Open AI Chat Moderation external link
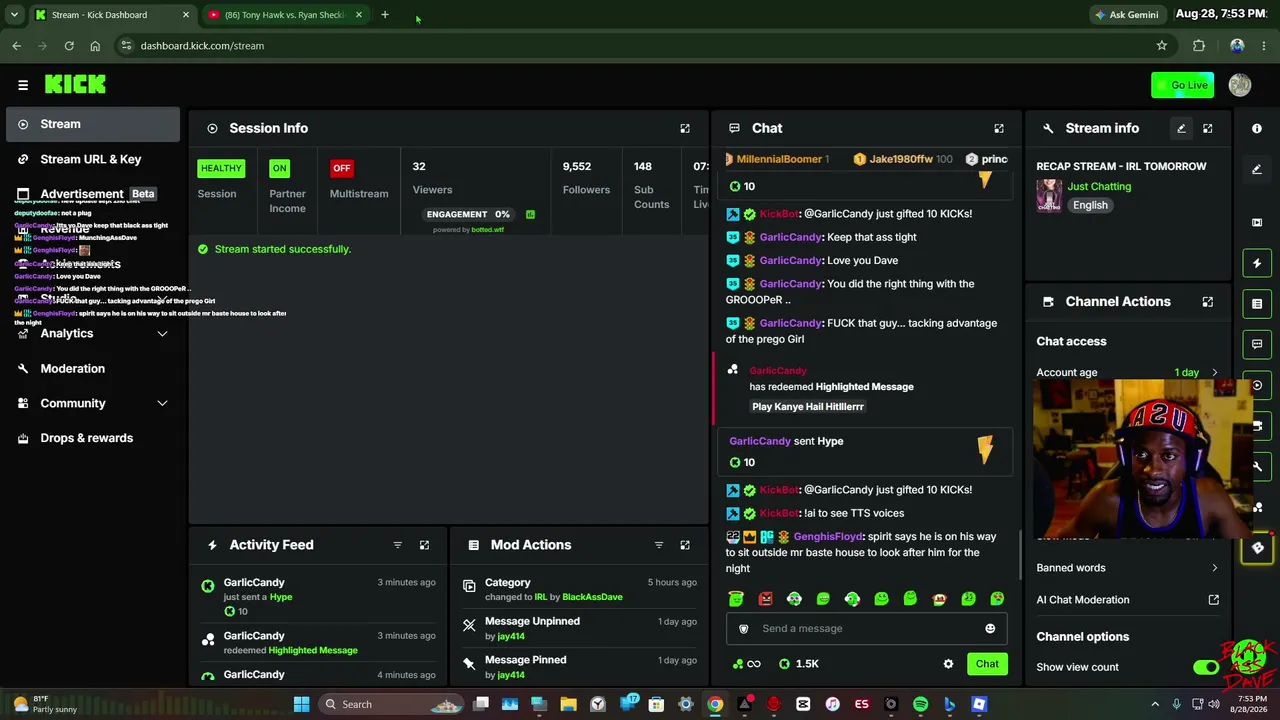This screenshot has width=1280, height=720. pos(1214,600)
